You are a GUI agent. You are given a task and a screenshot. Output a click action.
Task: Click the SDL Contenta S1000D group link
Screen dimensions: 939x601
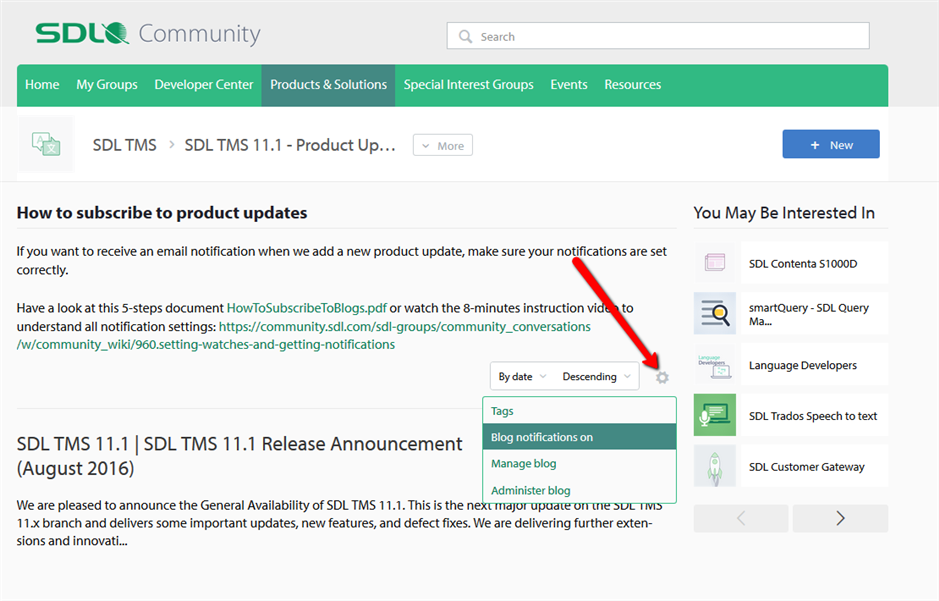(802, 263)
